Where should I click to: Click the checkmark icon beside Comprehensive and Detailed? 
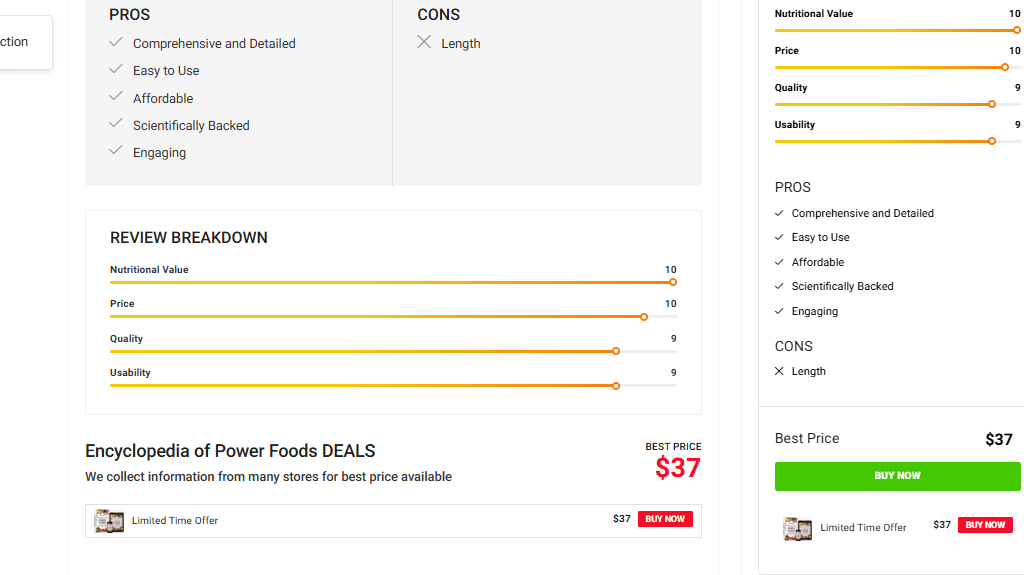click(116, 42)
